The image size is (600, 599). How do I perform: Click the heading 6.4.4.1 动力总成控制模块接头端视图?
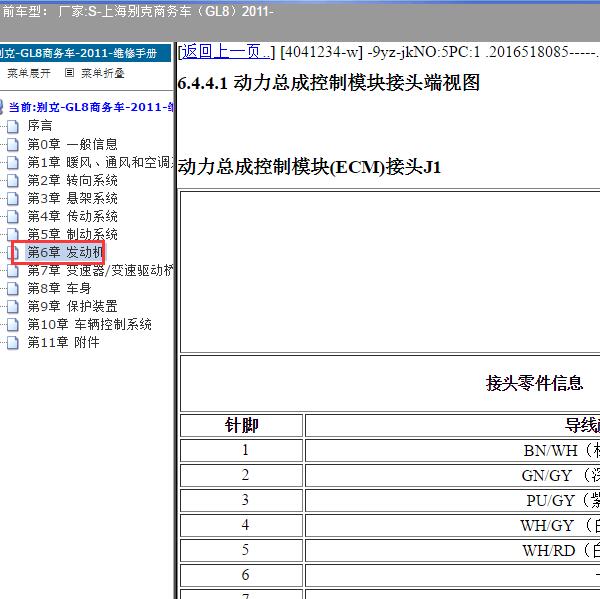(329, 82)
